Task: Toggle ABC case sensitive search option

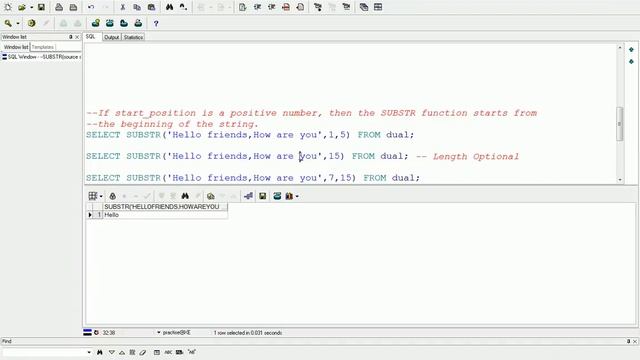Action: pyautogui.click(x=168, y=352)
